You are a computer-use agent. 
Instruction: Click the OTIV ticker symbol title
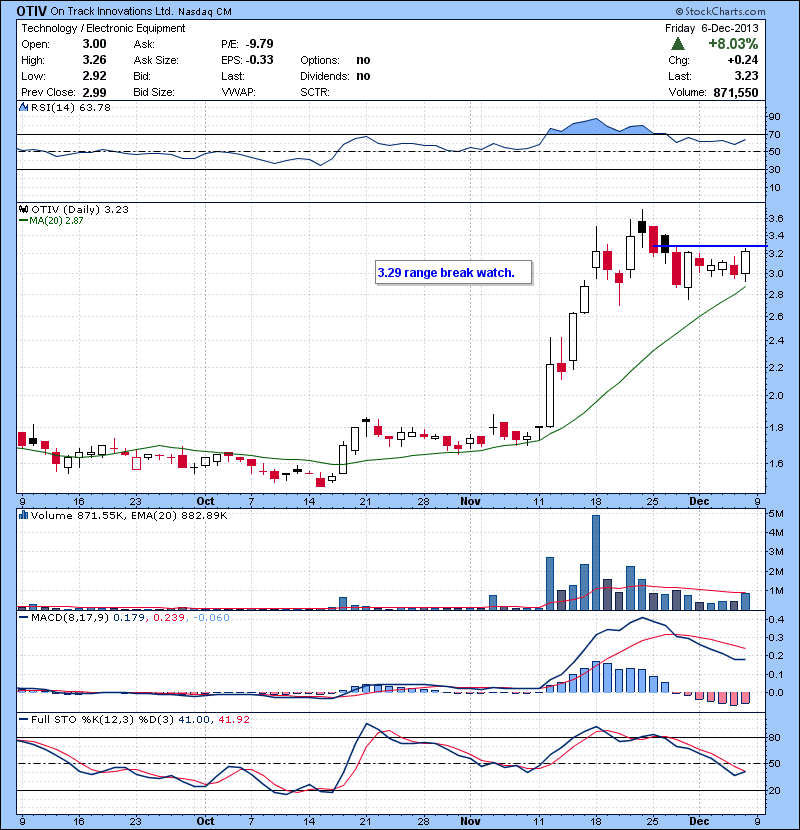coord(31,11)
